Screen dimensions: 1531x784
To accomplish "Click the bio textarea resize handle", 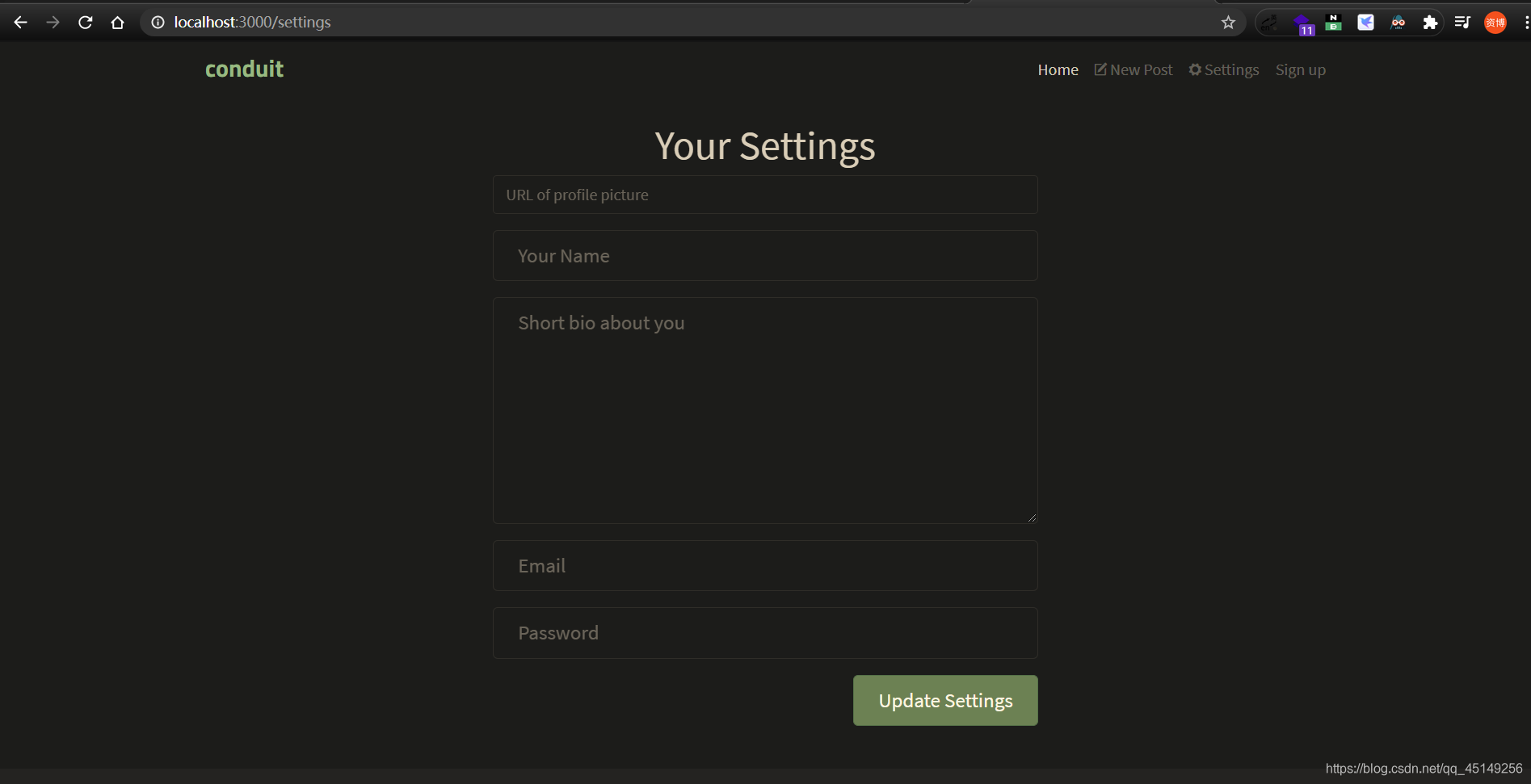I will pos(1032,518).
